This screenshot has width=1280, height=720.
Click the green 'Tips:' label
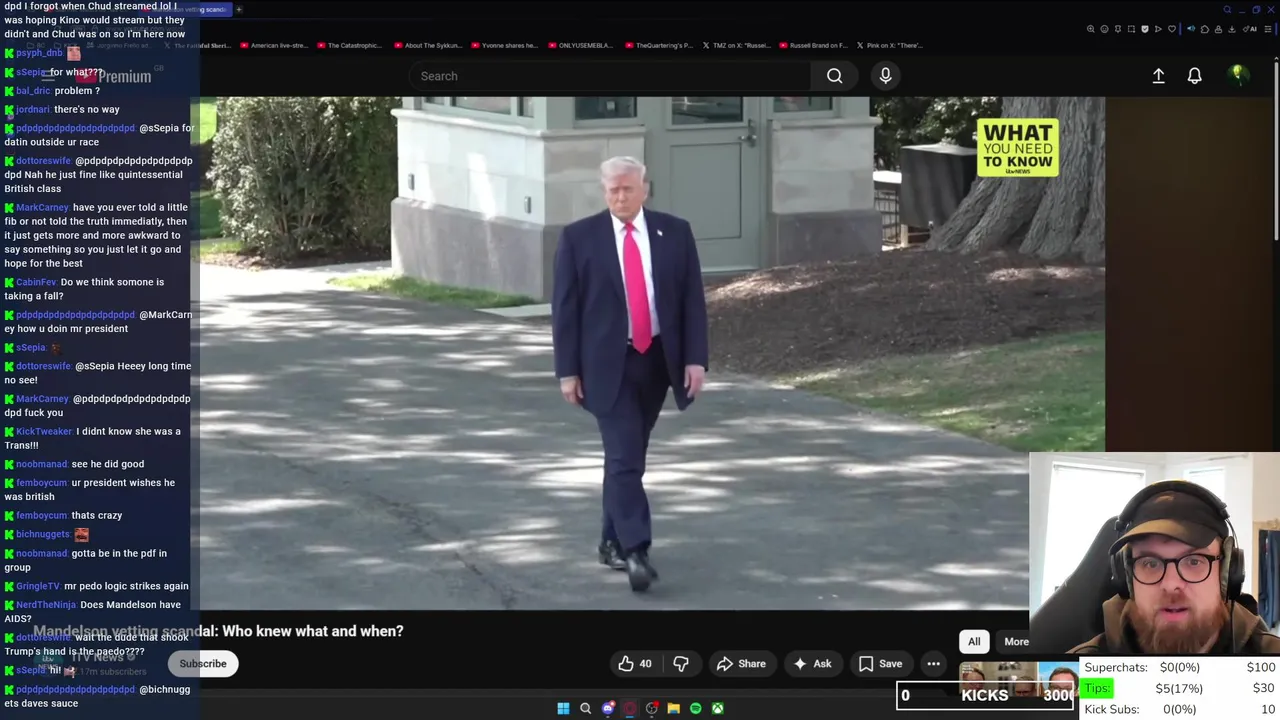[1098, 688]
